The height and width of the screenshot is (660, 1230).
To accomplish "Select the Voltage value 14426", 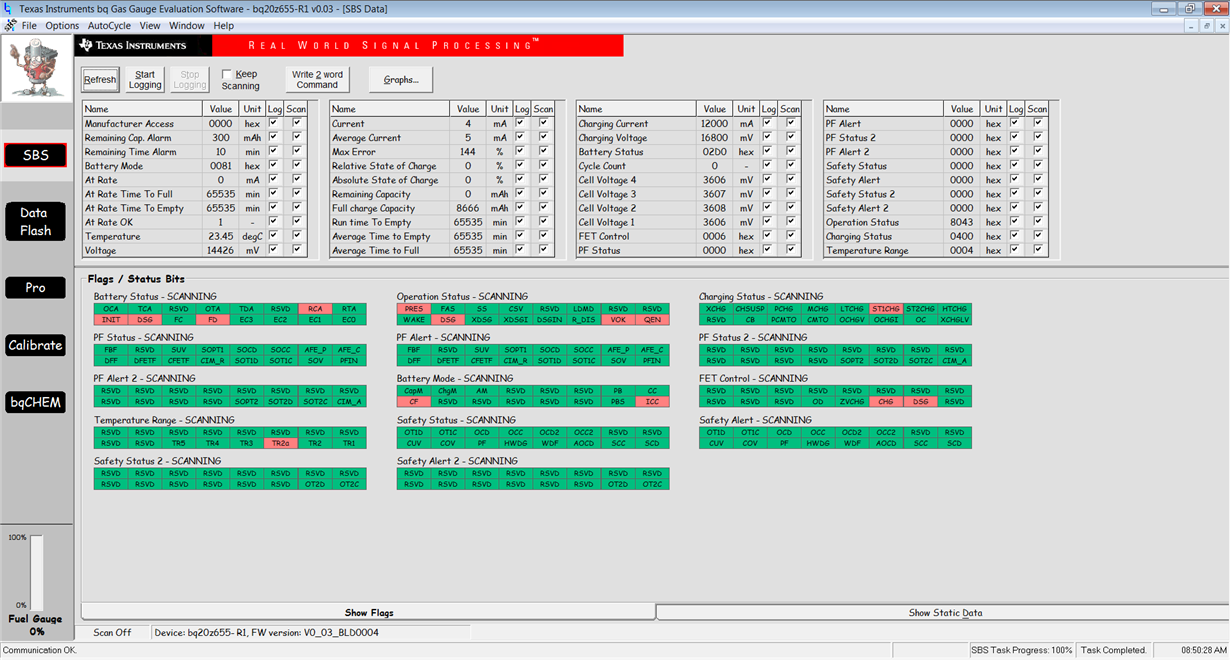I will click(x=219, y=251).
